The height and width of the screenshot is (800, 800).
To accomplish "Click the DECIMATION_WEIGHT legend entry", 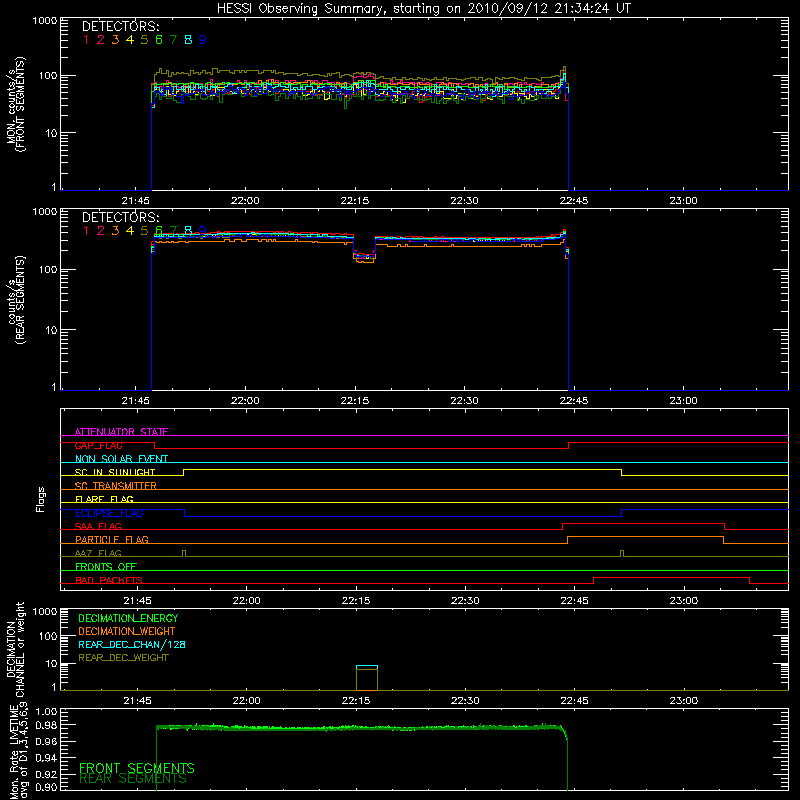I will click(127, 632).
